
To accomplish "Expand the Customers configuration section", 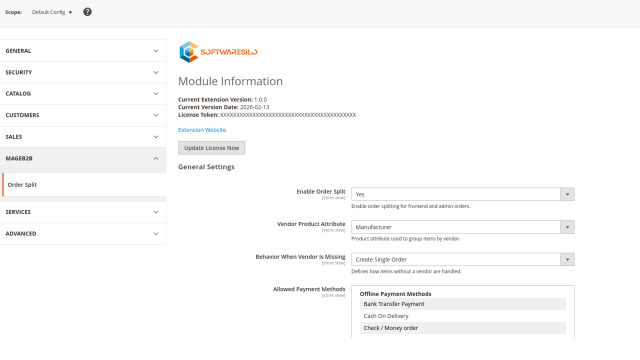I will pos(83,116).
